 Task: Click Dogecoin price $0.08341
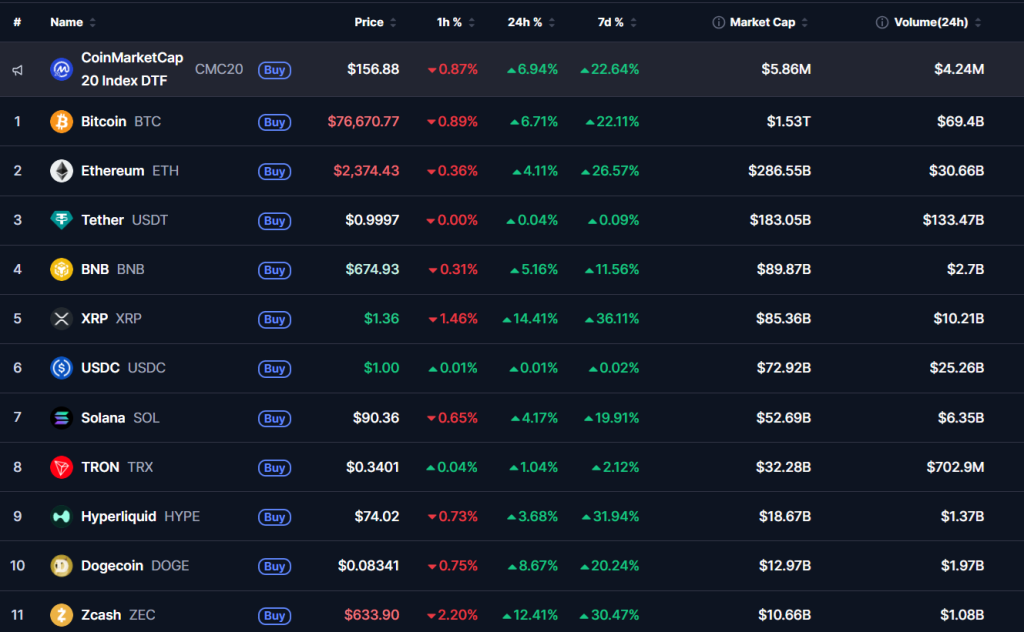click(368, 565)
